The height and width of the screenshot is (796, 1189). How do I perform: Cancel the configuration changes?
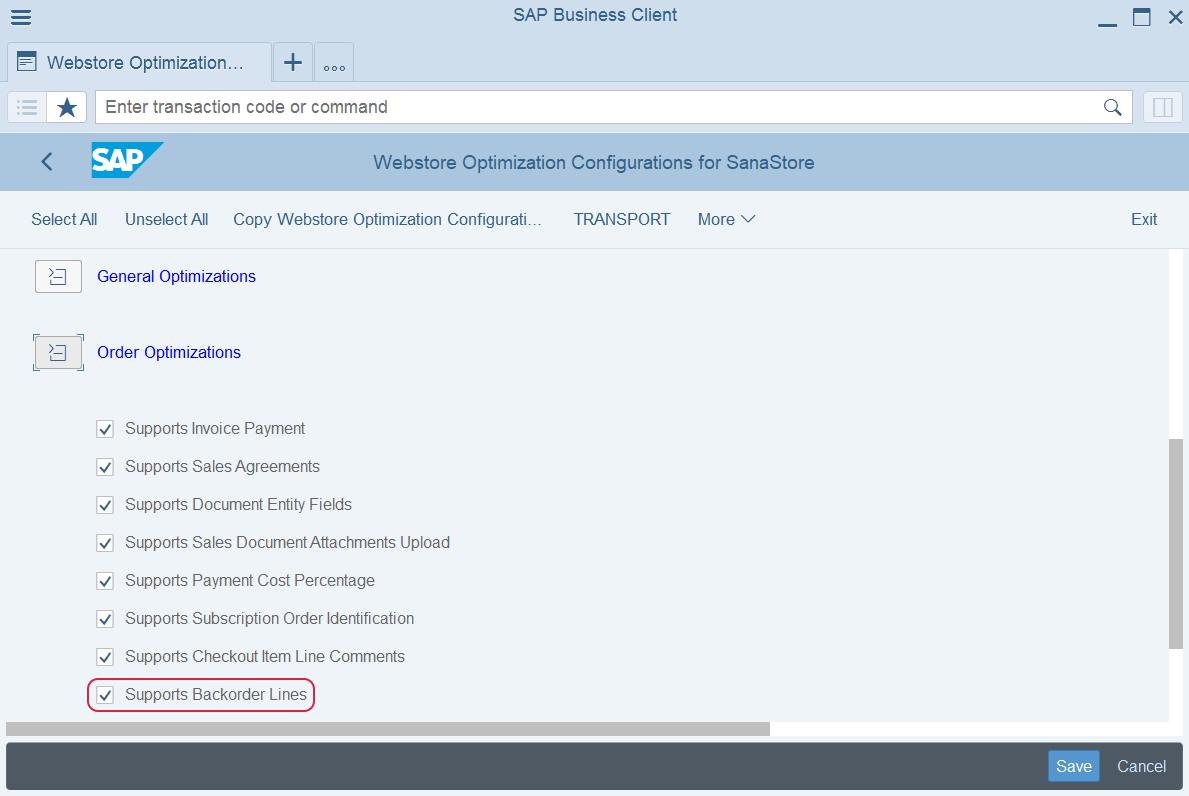(1141, 766)
